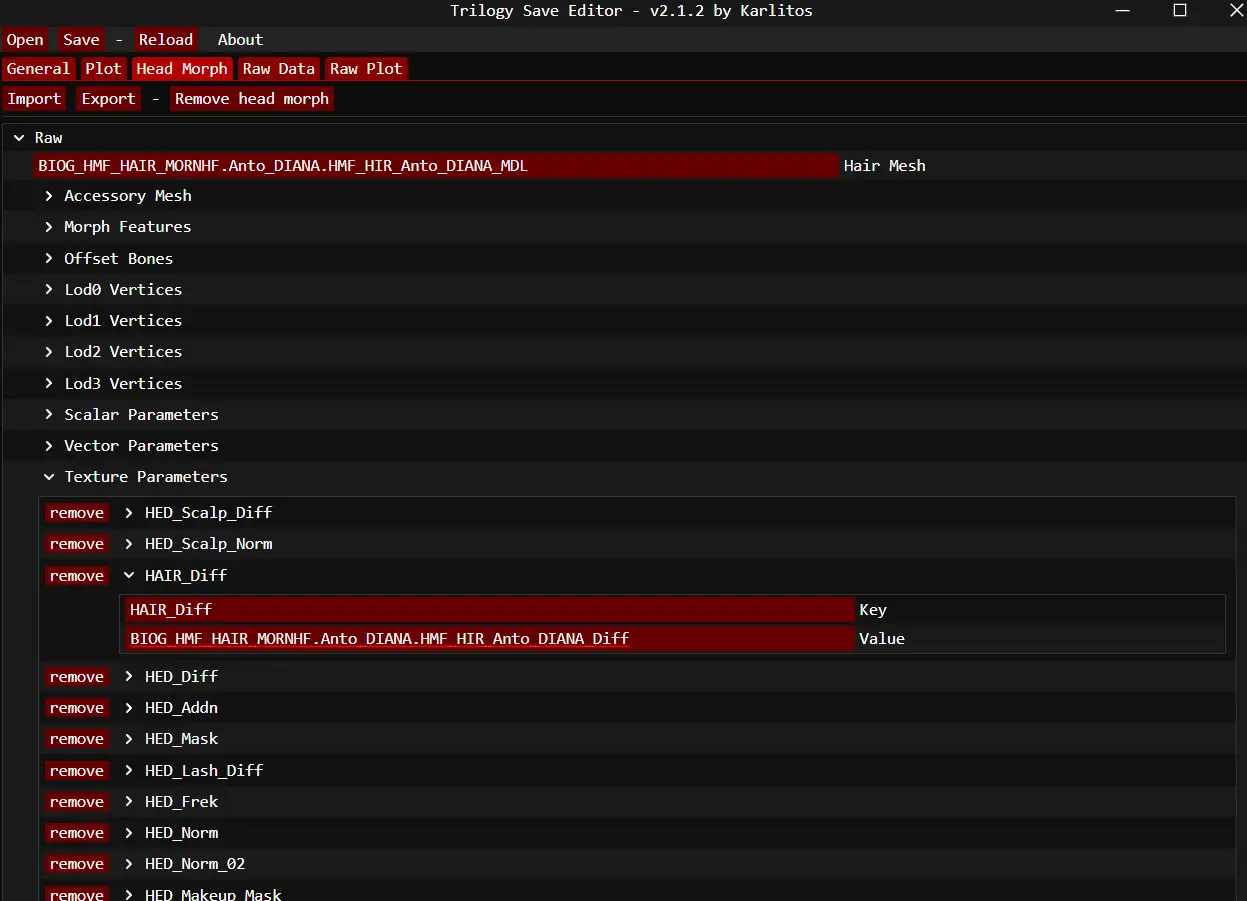Expand the Accessory Mesh node
The height and width of the screenshot is (901, 1247).
click(x=49, y=196)
